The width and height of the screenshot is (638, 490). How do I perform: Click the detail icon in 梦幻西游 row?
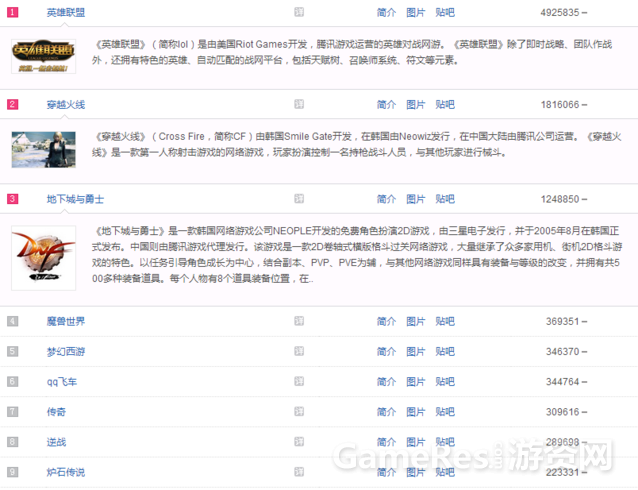point(299,351)
